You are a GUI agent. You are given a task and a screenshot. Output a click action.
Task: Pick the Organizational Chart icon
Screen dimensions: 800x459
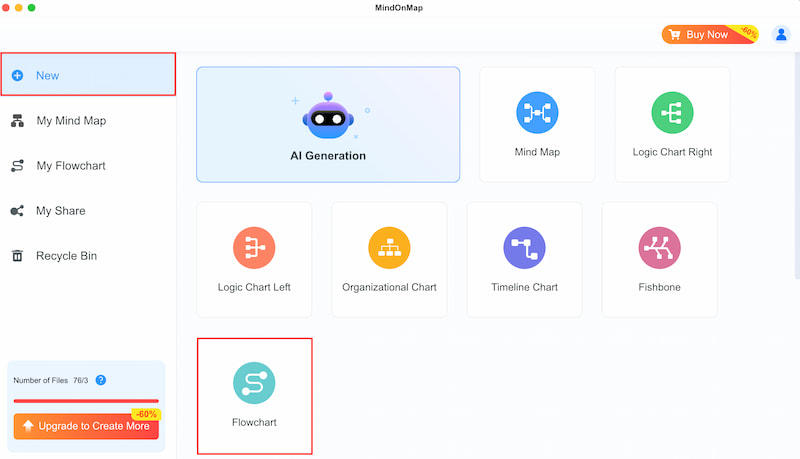tap(389, 248)
